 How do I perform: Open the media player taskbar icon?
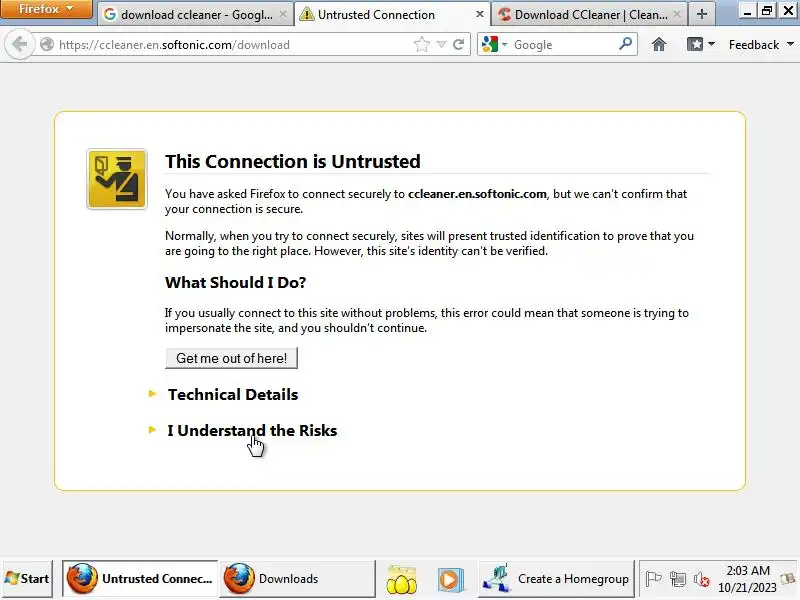(450, 579)
